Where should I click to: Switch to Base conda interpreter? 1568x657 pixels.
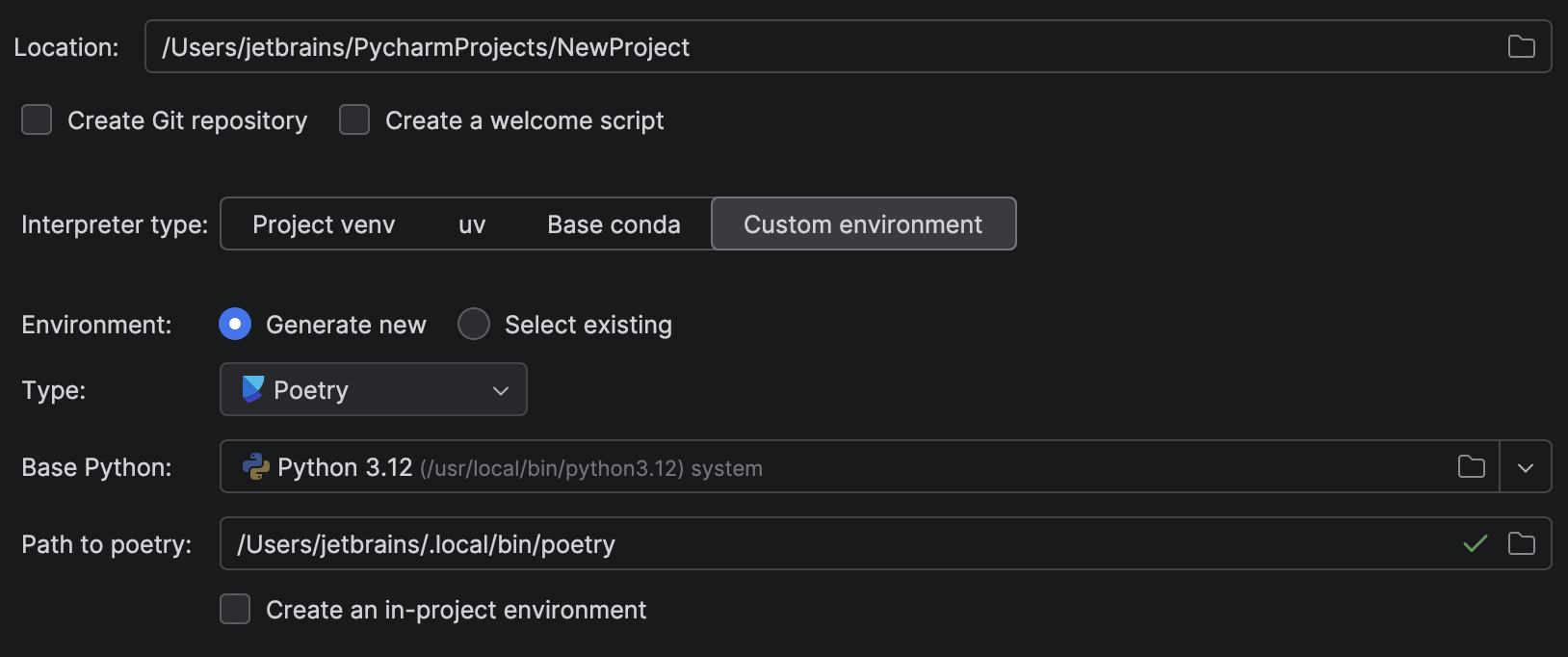(x=614, y=223)
